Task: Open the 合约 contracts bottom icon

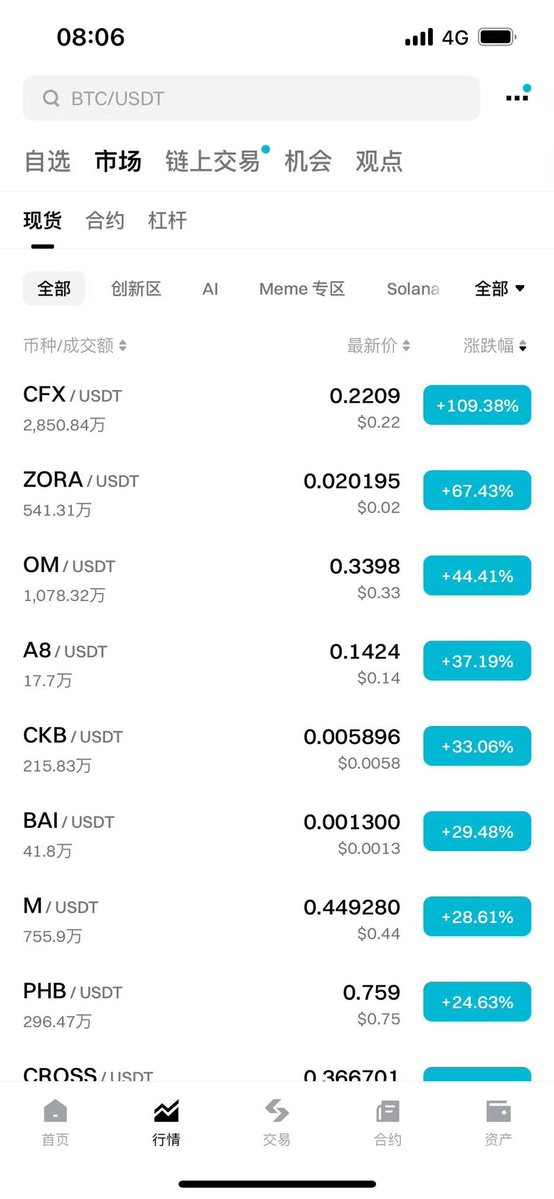Action: [x=388, y=1111]
